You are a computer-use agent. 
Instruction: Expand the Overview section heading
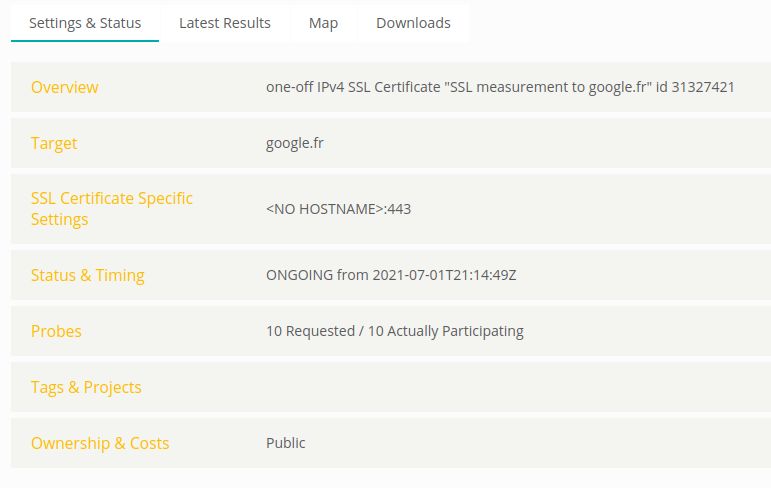pyautogui.click(x=65, y=87)
